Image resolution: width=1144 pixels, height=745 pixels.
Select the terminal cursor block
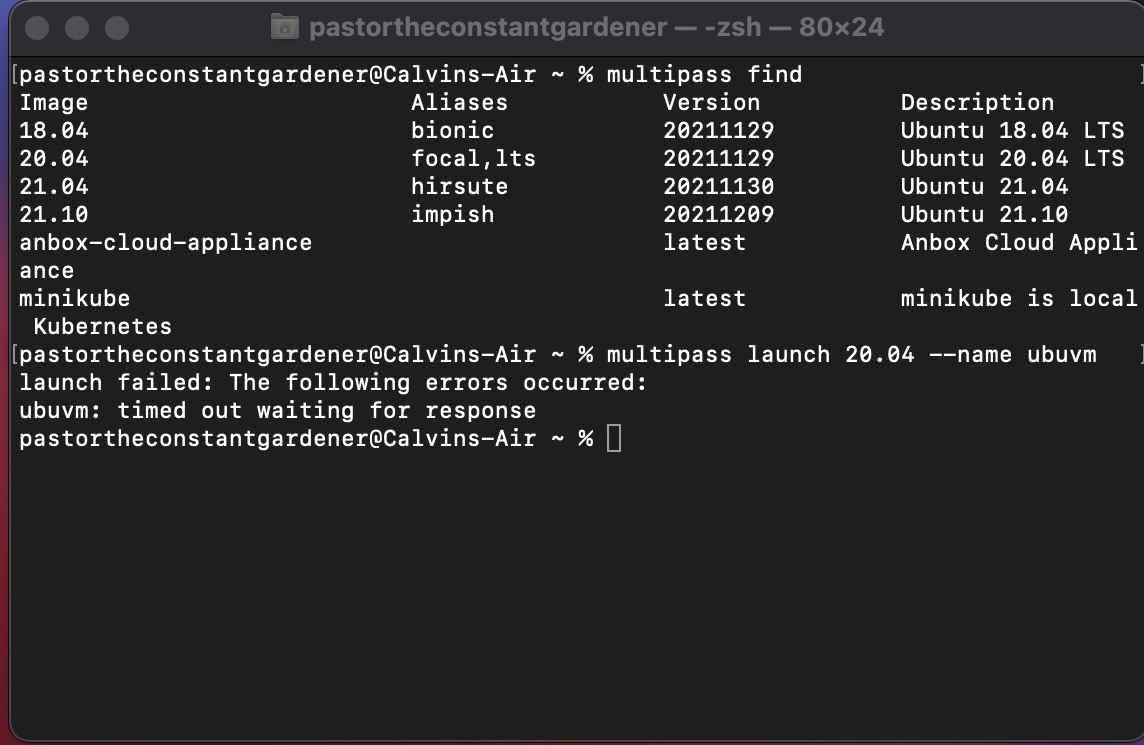coord(615,437)
